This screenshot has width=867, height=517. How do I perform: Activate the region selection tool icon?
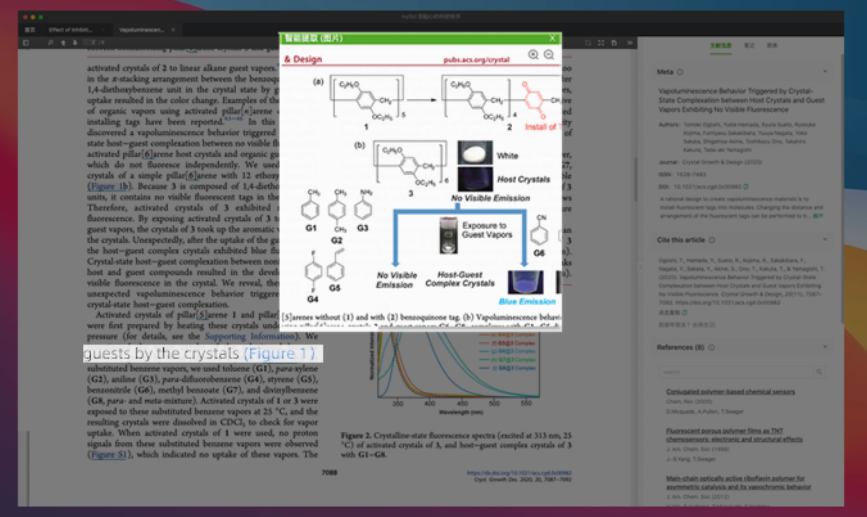[588, 43]
